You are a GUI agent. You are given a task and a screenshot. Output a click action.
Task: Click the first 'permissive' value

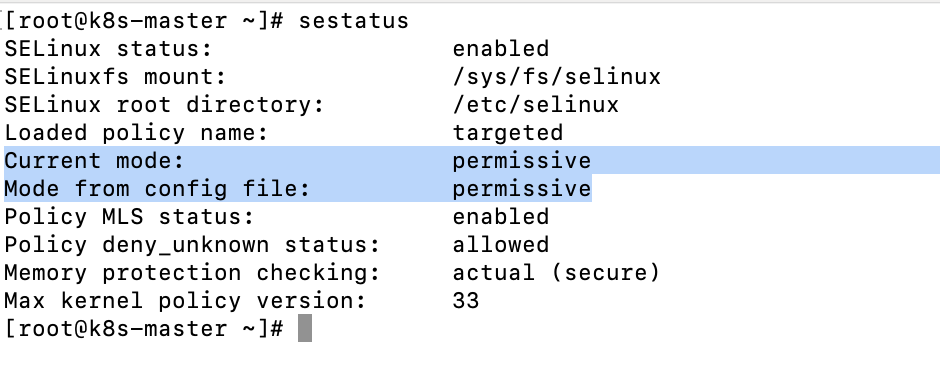522,161
